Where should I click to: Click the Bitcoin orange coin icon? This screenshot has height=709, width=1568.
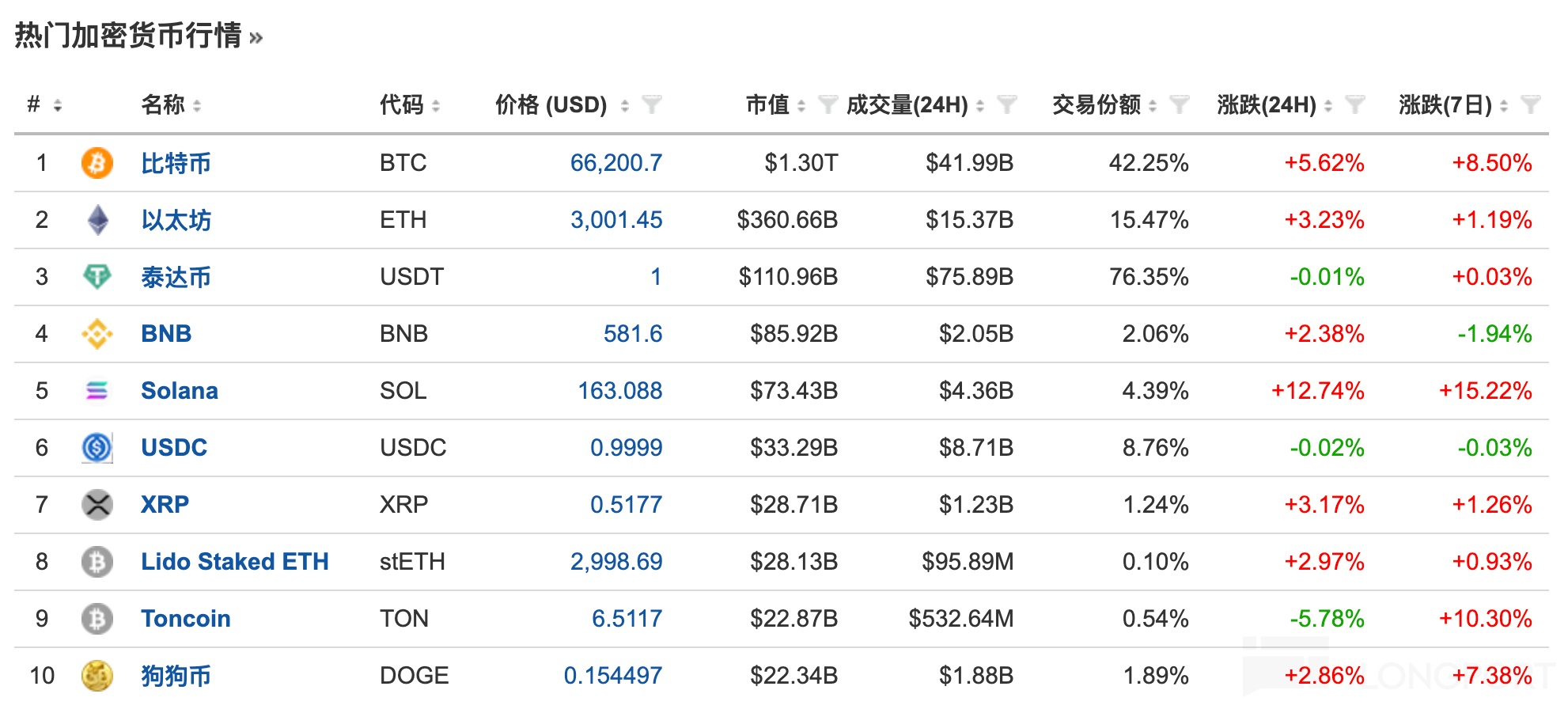pos(97,163)
